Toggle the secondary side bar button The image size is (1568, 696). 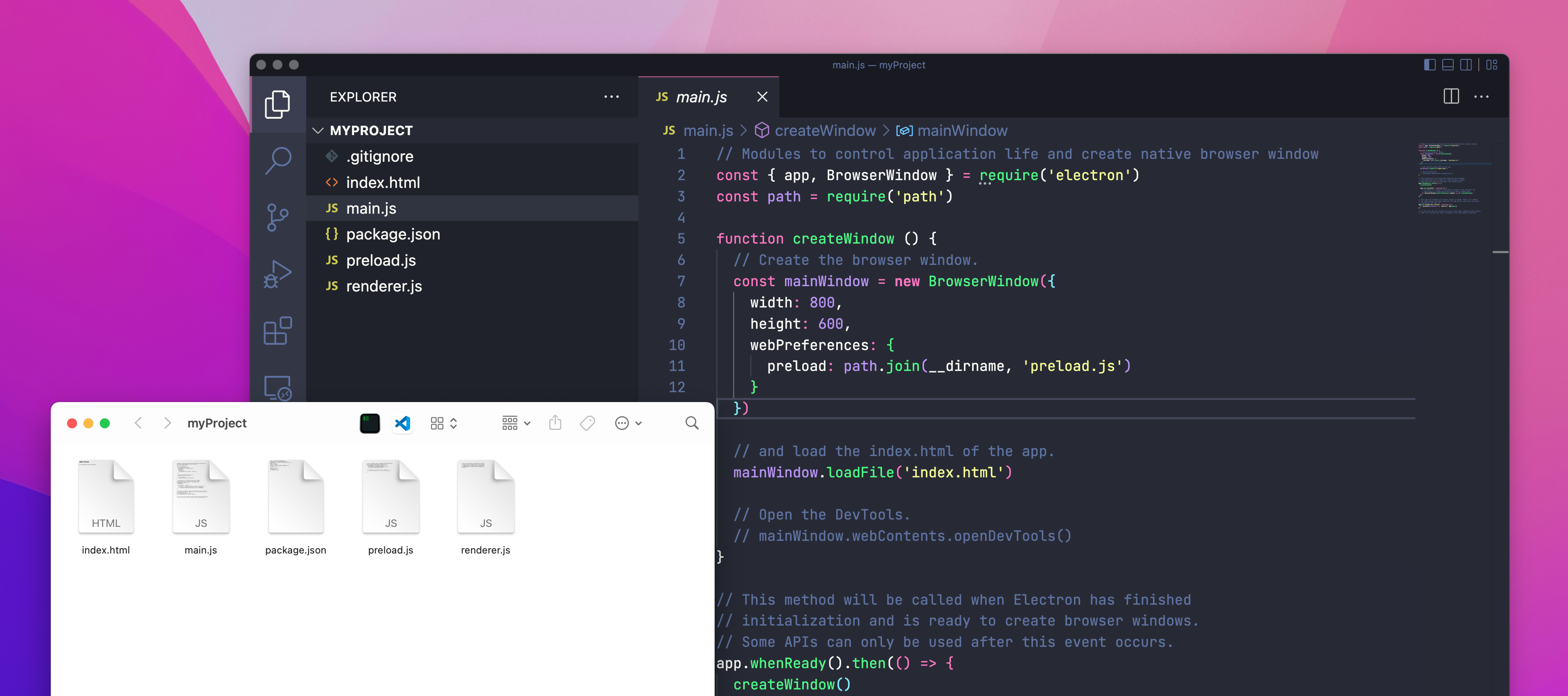[1466, 65]
